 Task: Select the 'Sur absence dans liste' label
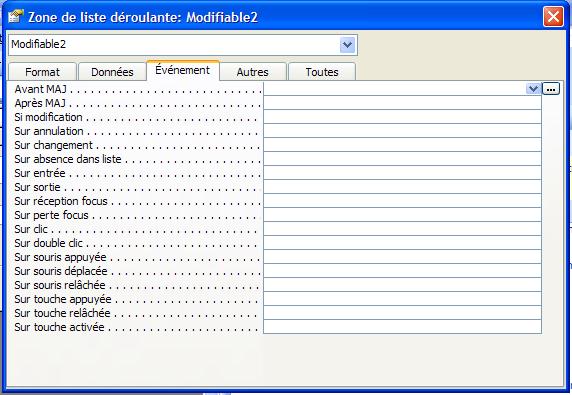(67, 159)
